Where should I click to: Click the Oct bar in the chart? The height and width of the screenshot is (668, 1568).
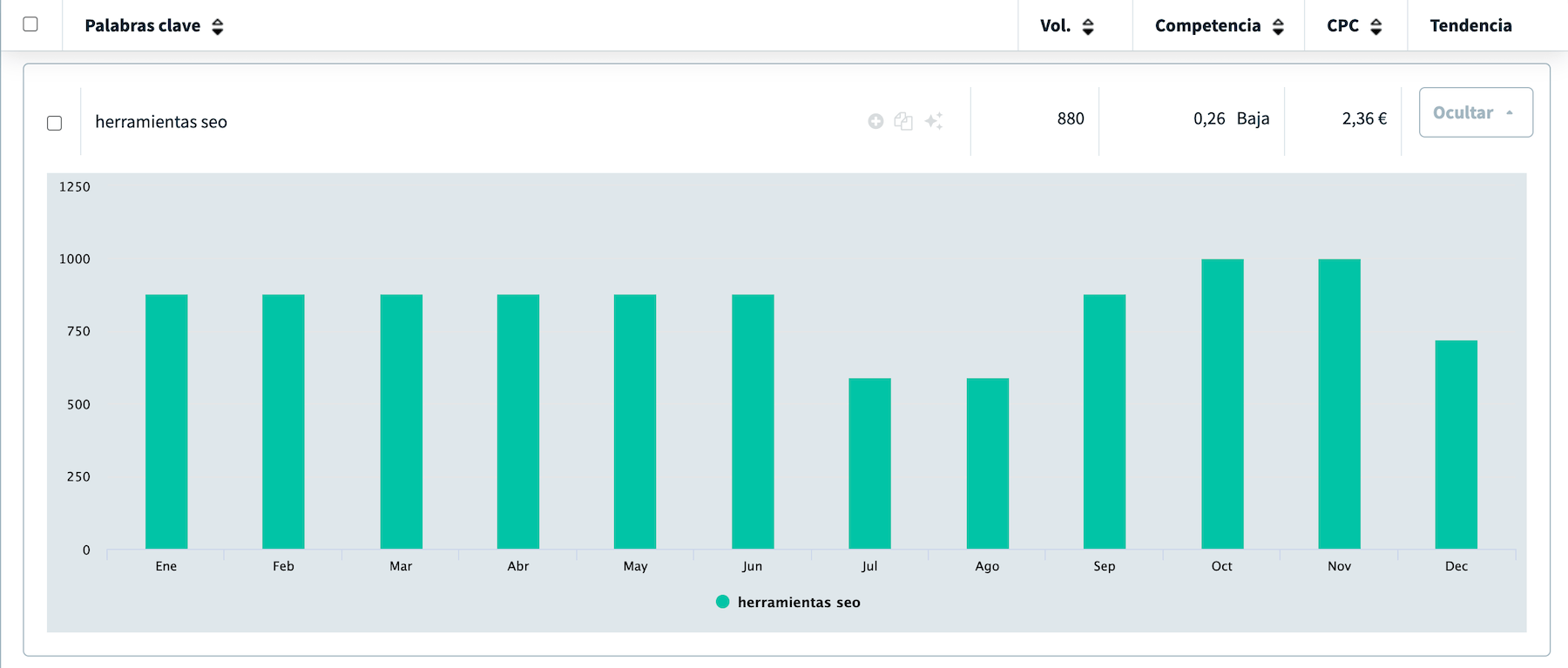click(1222, 404)
